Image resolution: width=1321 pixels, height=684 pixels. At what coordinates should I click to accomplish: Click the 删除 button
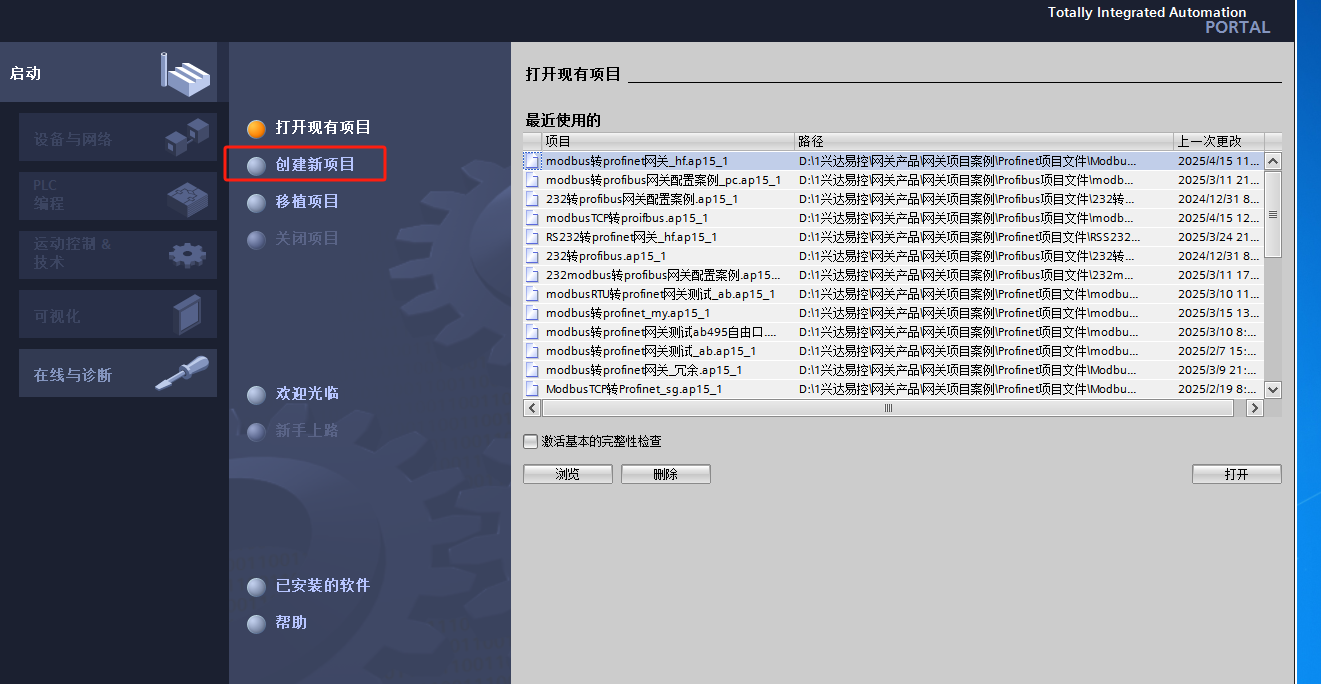point(666,474)
